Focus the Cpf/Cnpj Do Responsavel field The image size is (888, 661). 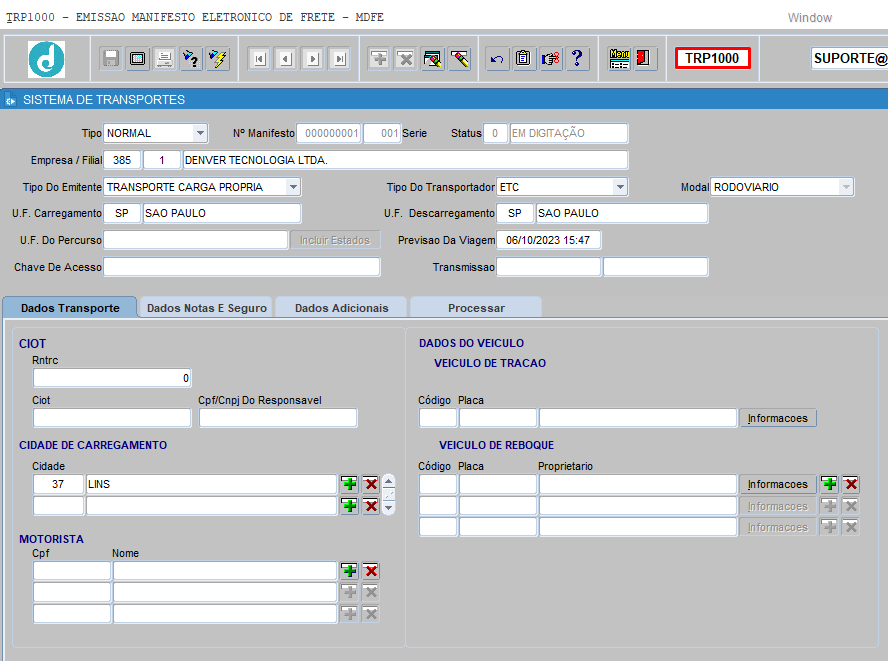tap(278, 418)
